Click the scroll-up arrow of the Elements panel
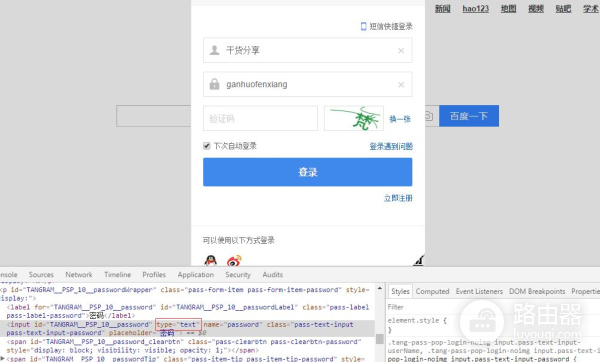This screenshot has height=362, width=600. tap(380, 288)
